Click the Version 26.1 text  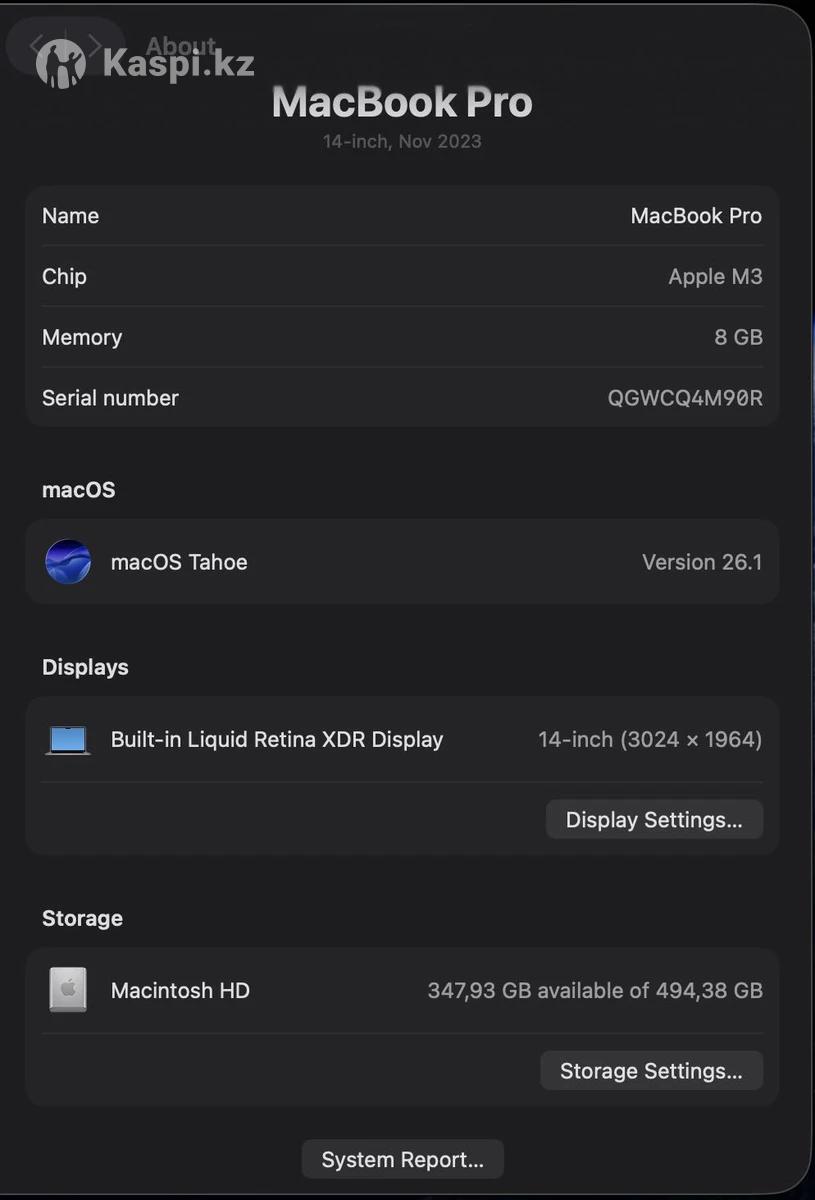point(701,562)
